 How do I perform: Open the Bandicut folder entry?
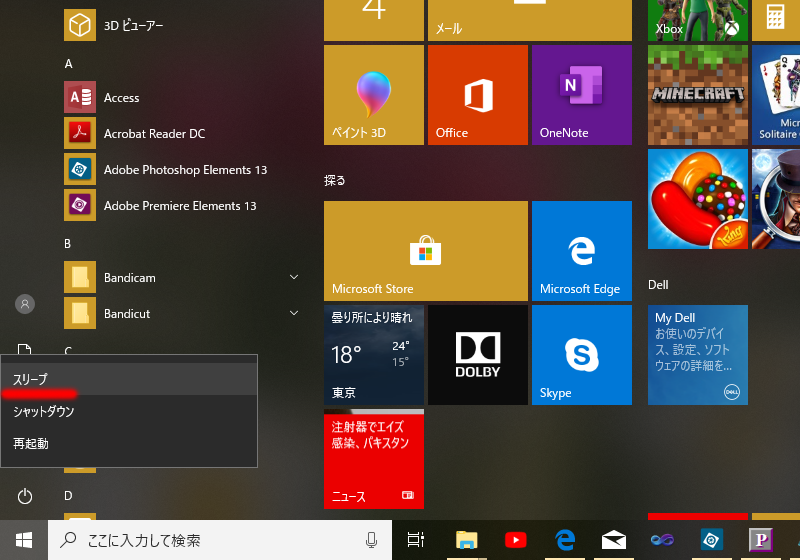(179, 313)
